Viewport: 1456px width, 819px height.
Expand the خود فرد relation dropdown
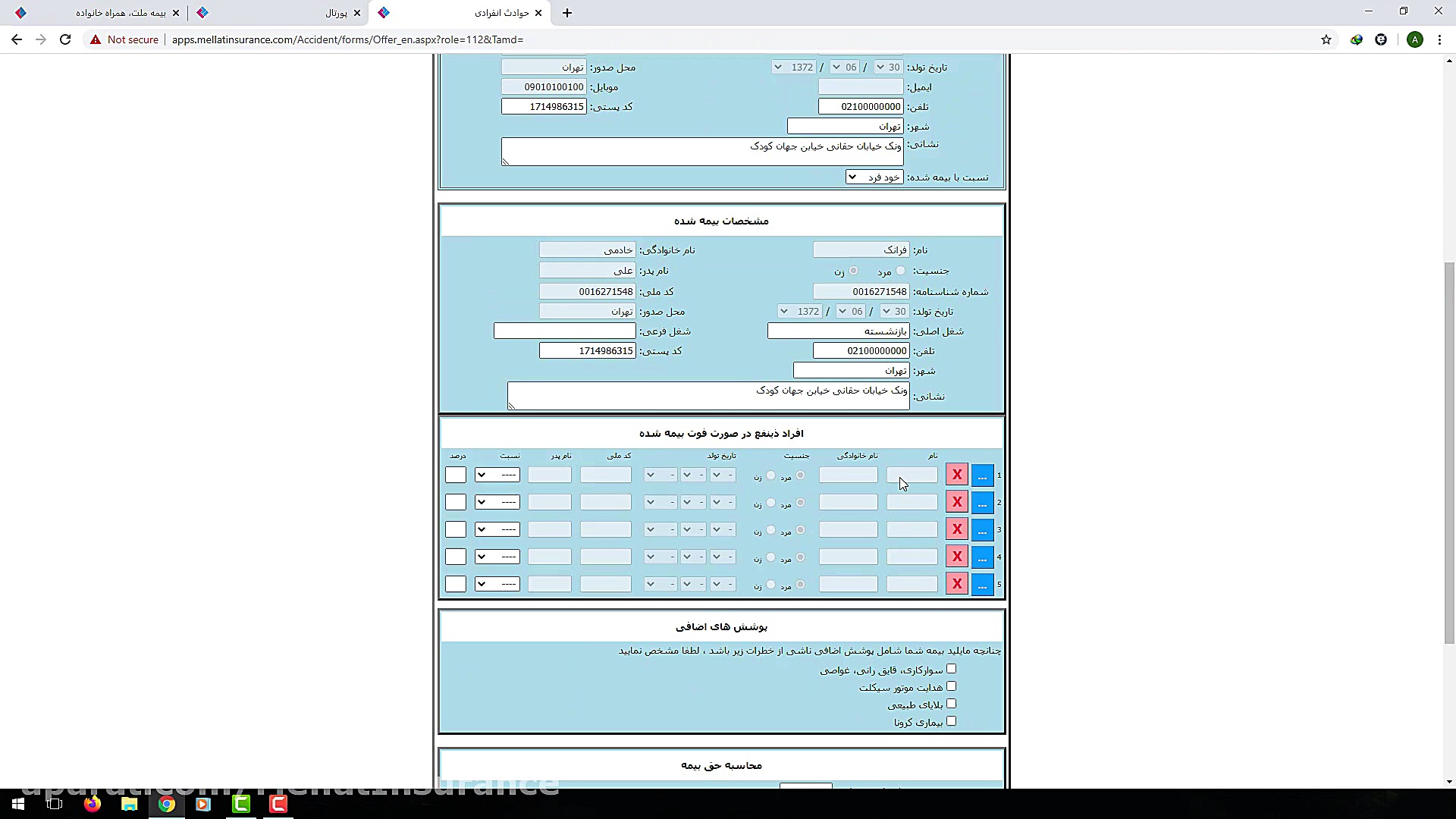[x=874, y=177]
